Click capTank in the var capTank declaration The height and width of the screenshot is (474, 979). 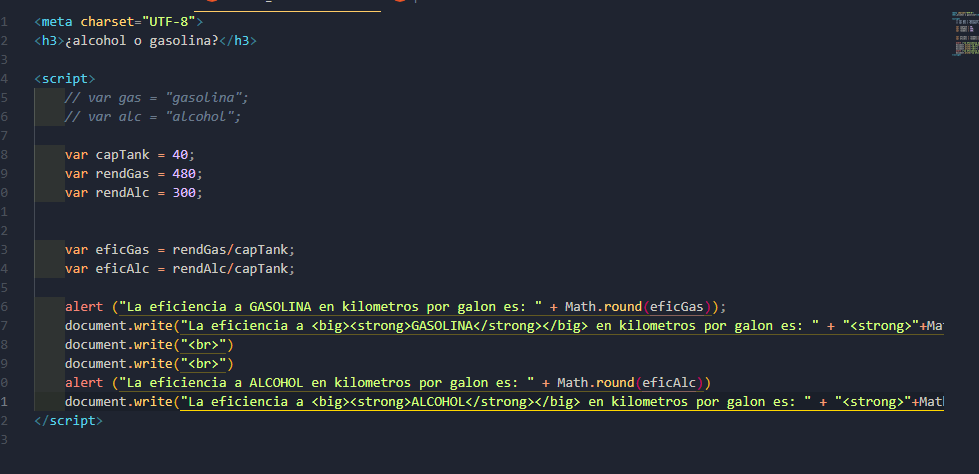point(122,155)
